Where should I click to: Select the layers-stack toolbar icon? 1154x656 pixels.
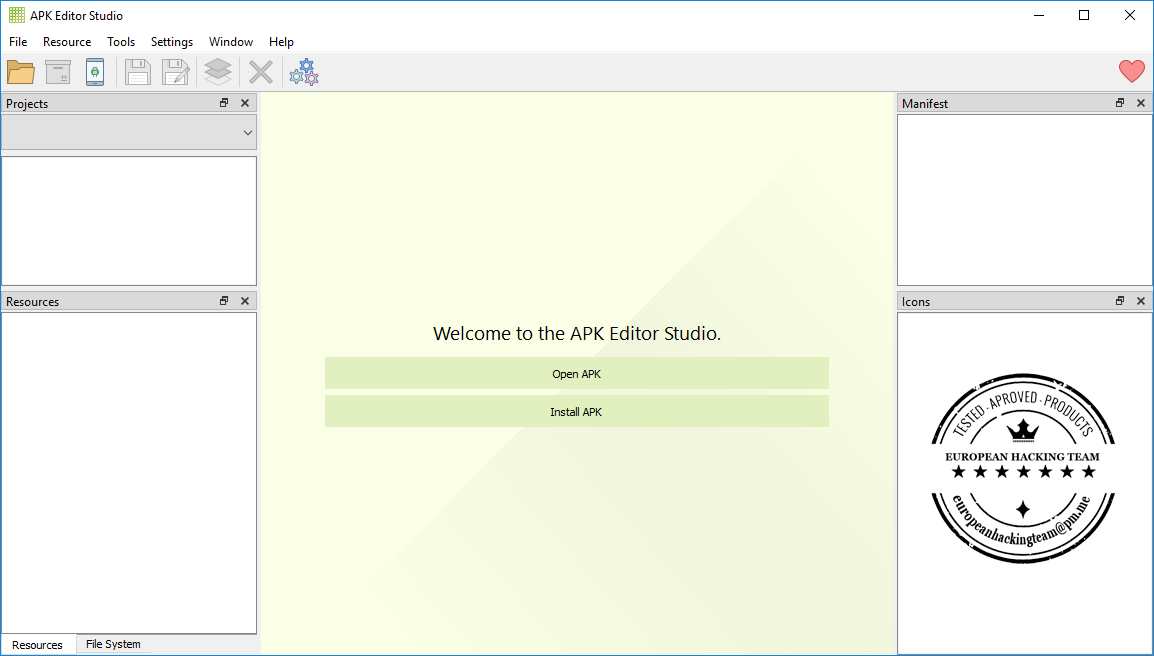(217, 71)
